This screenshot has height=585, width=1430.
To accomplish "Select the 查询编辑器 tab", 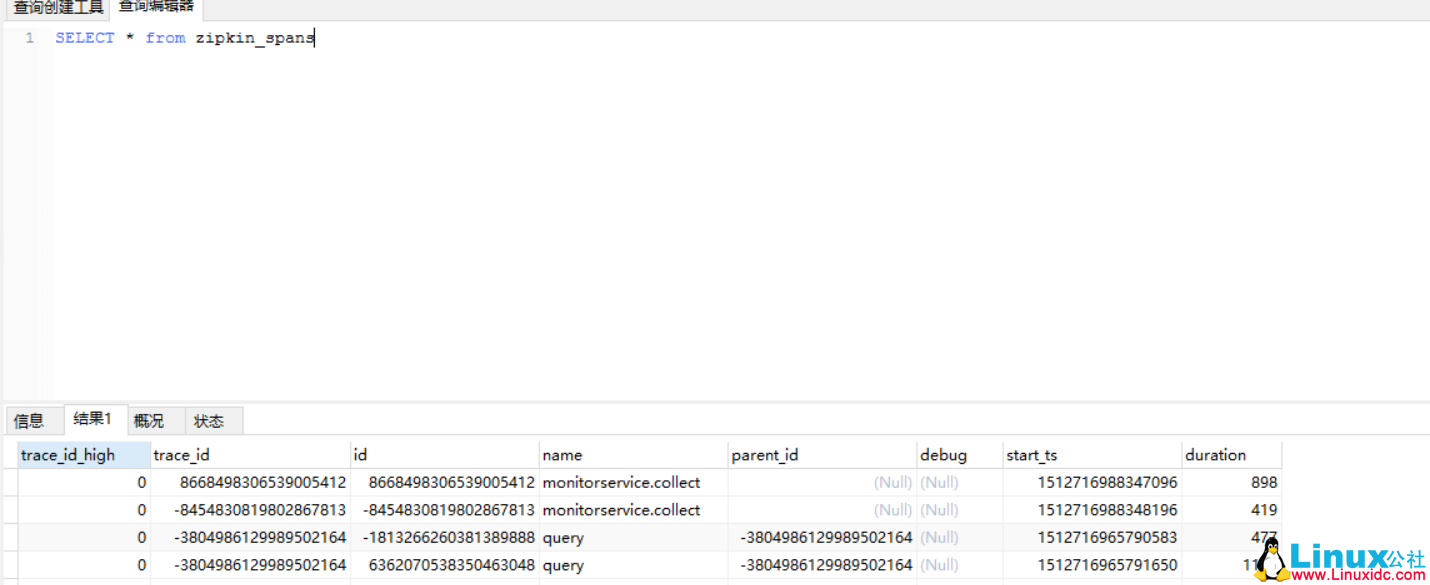I will tap(156, 5).
